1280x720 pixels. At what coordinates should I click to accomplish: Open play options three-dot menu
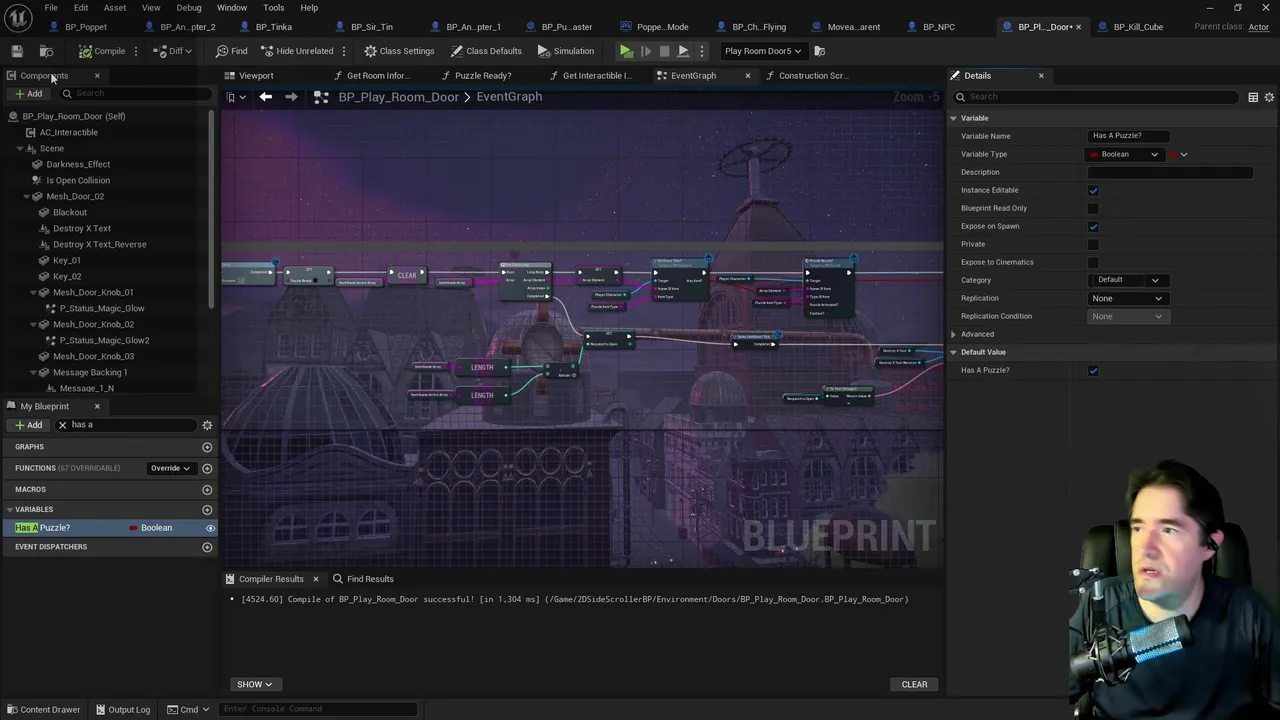point(702,51)
